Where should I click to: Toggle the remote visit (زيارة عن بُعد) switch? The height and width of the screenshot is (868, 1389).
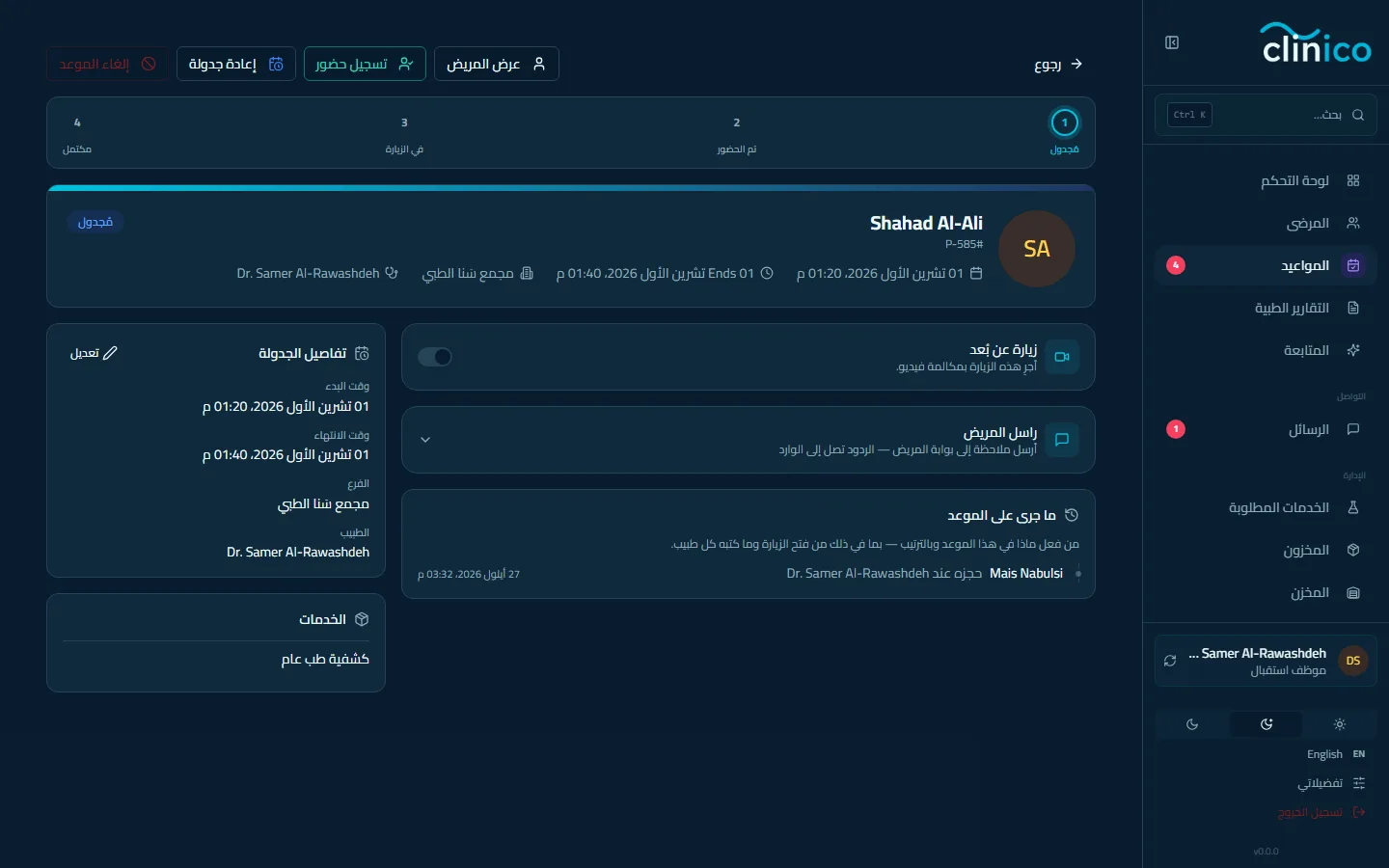click(435, 357)
